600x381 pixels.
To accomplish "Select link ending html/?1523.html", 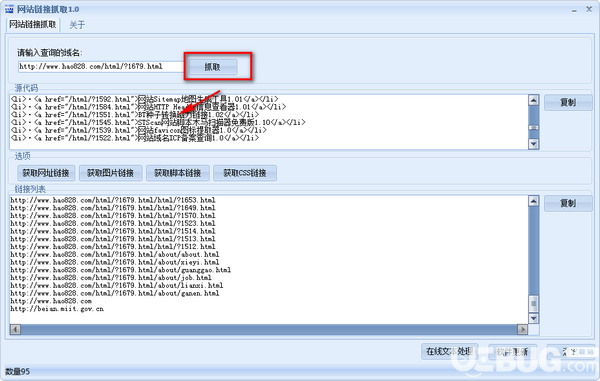I will (x=113, y=223).
